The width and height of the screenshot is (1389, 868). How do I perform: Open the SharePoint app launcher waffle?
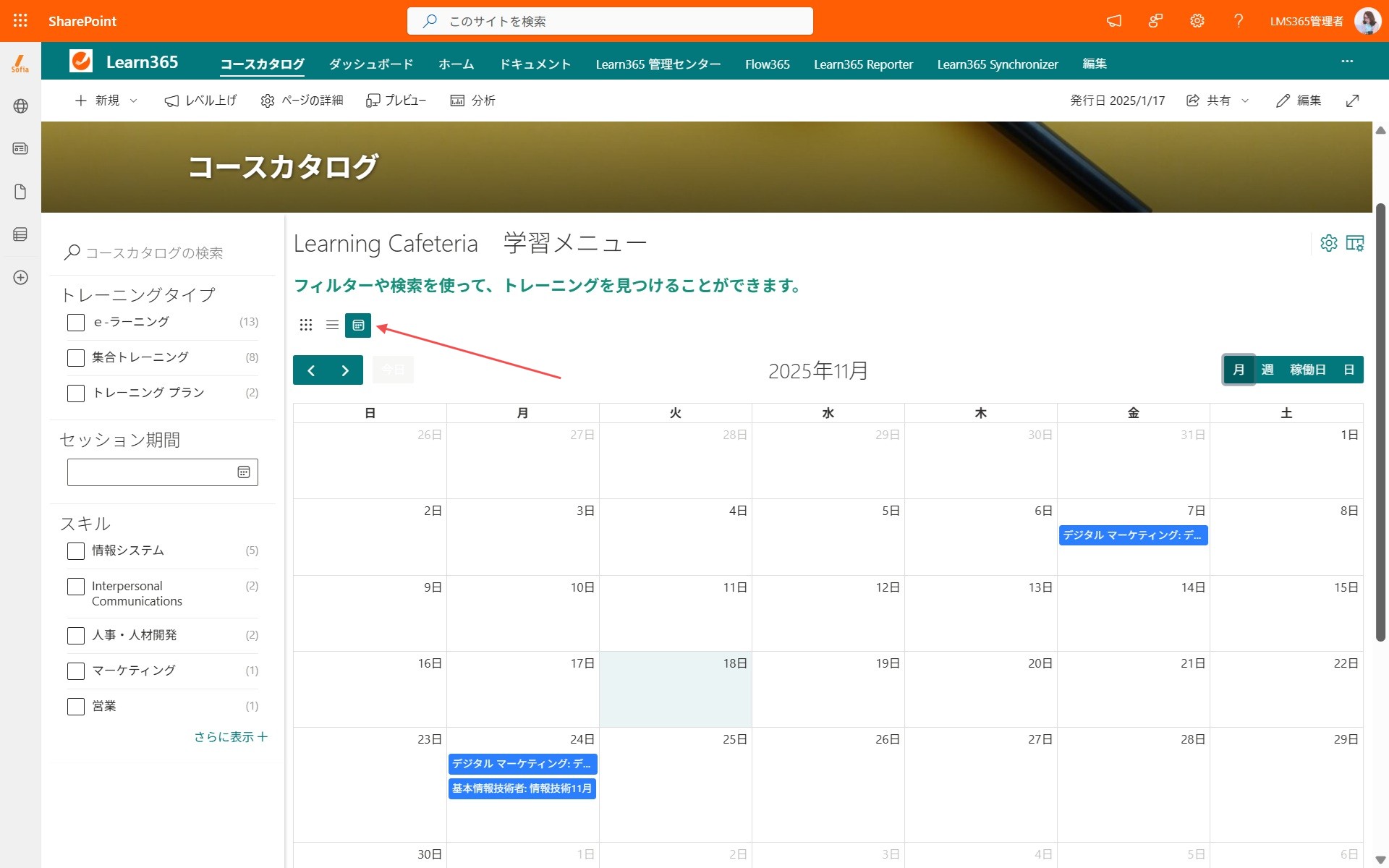(x=20, y=21)
